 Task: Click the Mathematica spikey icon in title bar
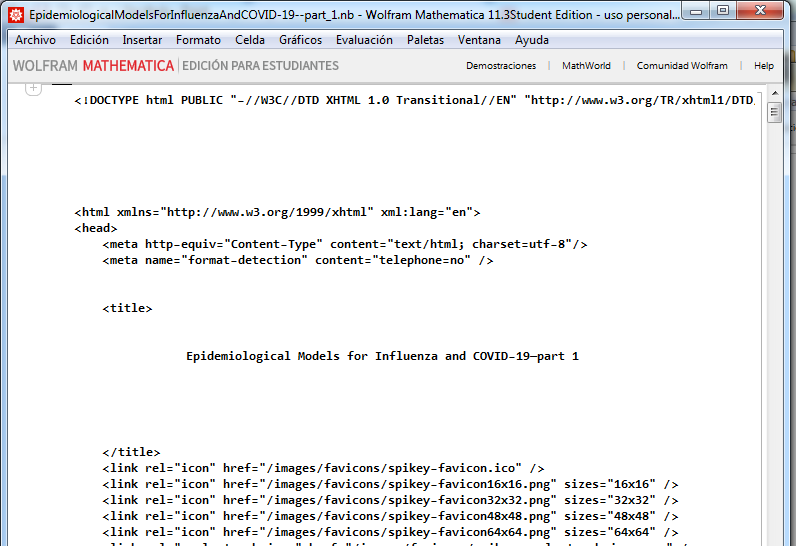16,15
